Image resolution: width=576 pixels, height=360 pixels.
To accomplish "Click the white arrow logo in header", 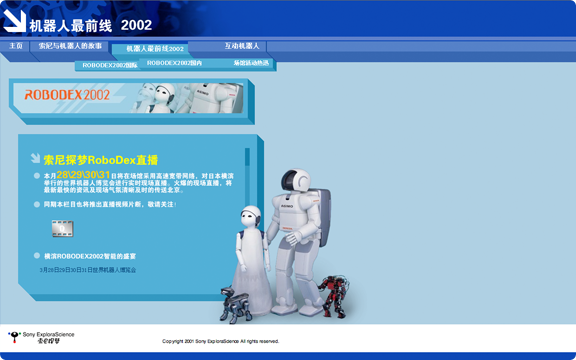I will click(x=15, y=21).
